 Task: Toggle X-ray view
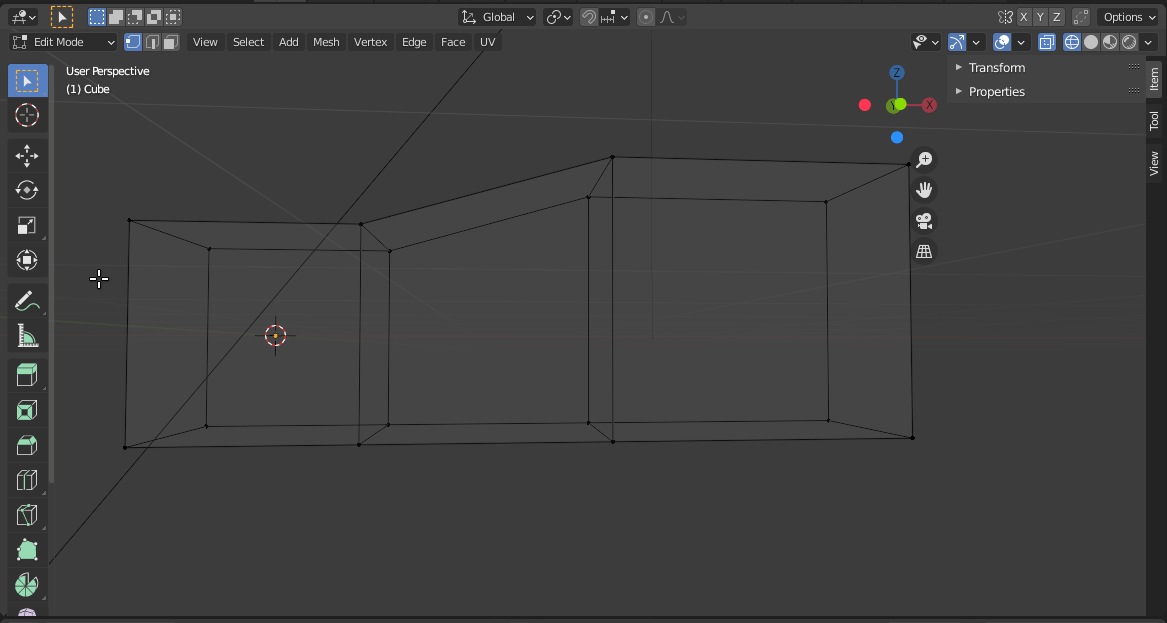1046,42
